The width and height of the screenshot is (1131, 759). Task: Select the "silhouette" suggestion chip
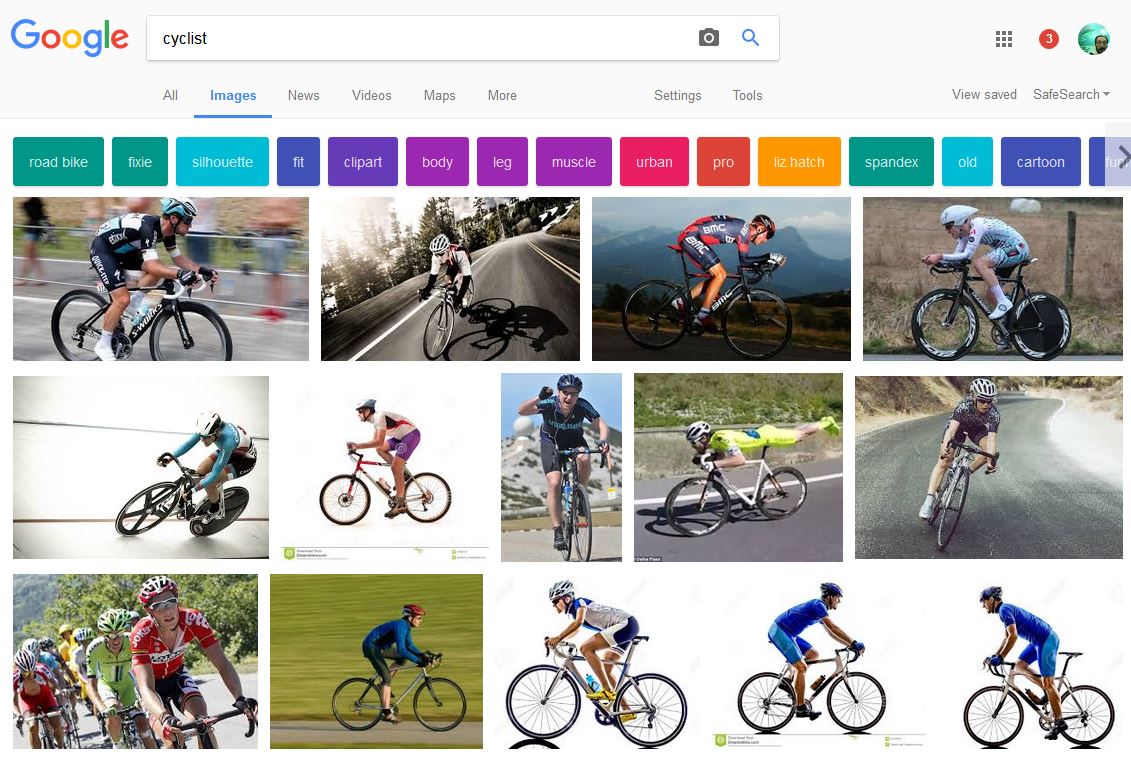[222, 162]
